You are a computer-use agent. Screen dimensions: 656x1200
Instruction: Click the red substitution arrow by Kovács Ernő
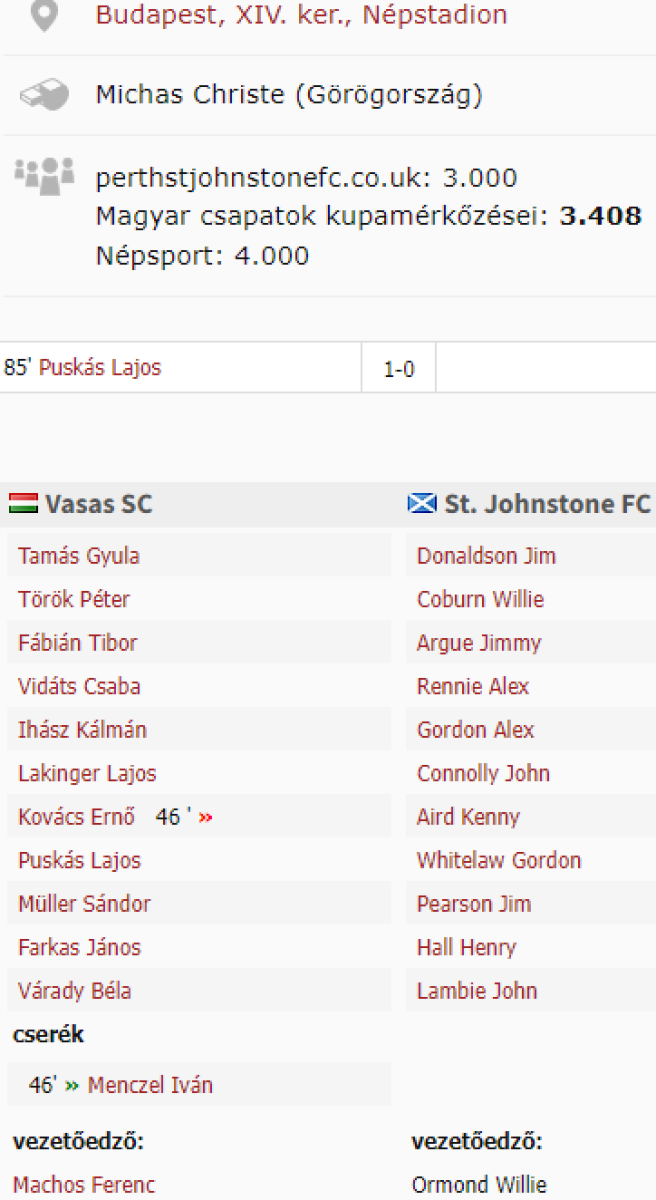206,818
